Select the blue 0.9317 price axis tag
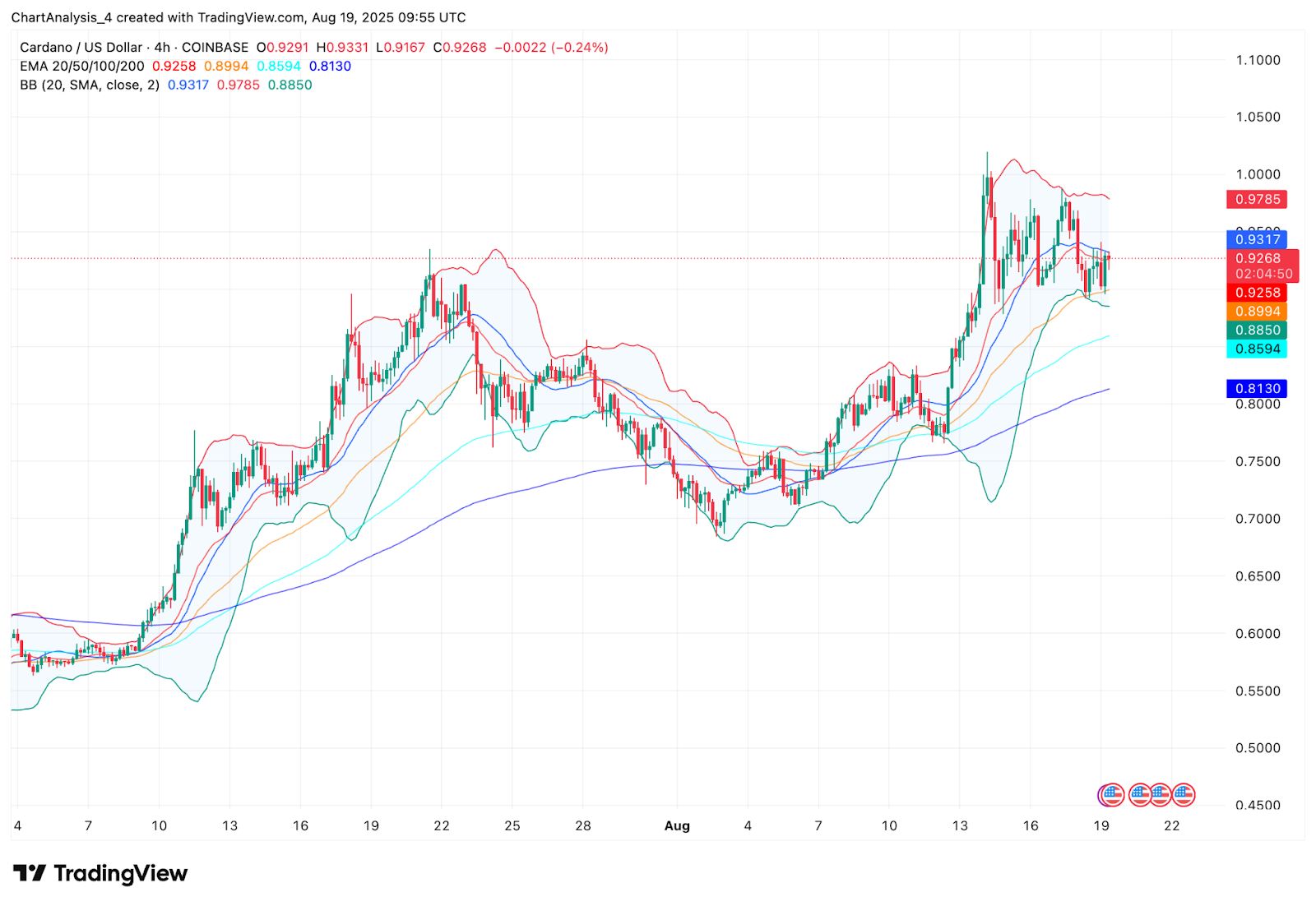 point(1257,239)
